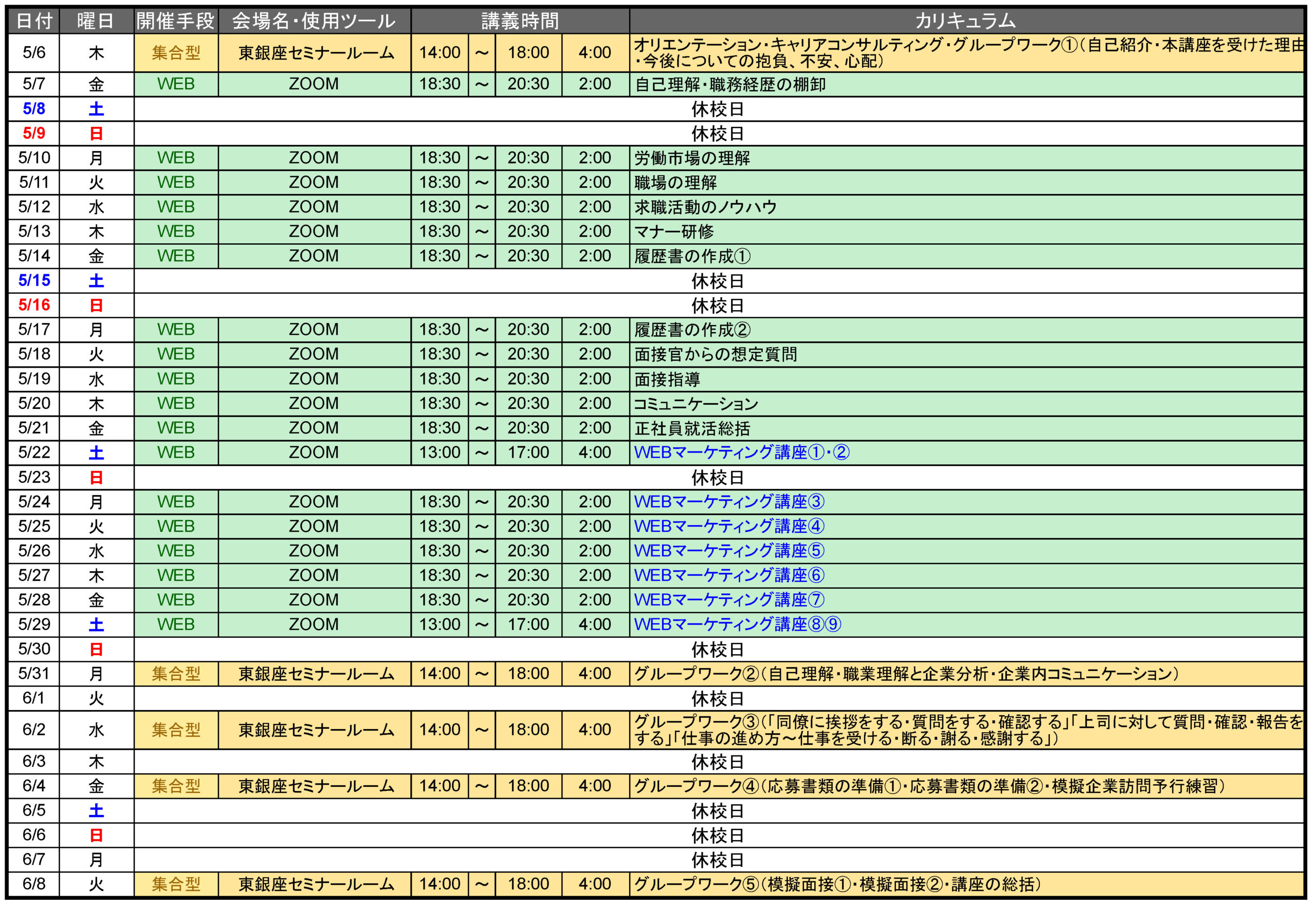
Task: Click the 講義時間 header cell
Action: 520,21
